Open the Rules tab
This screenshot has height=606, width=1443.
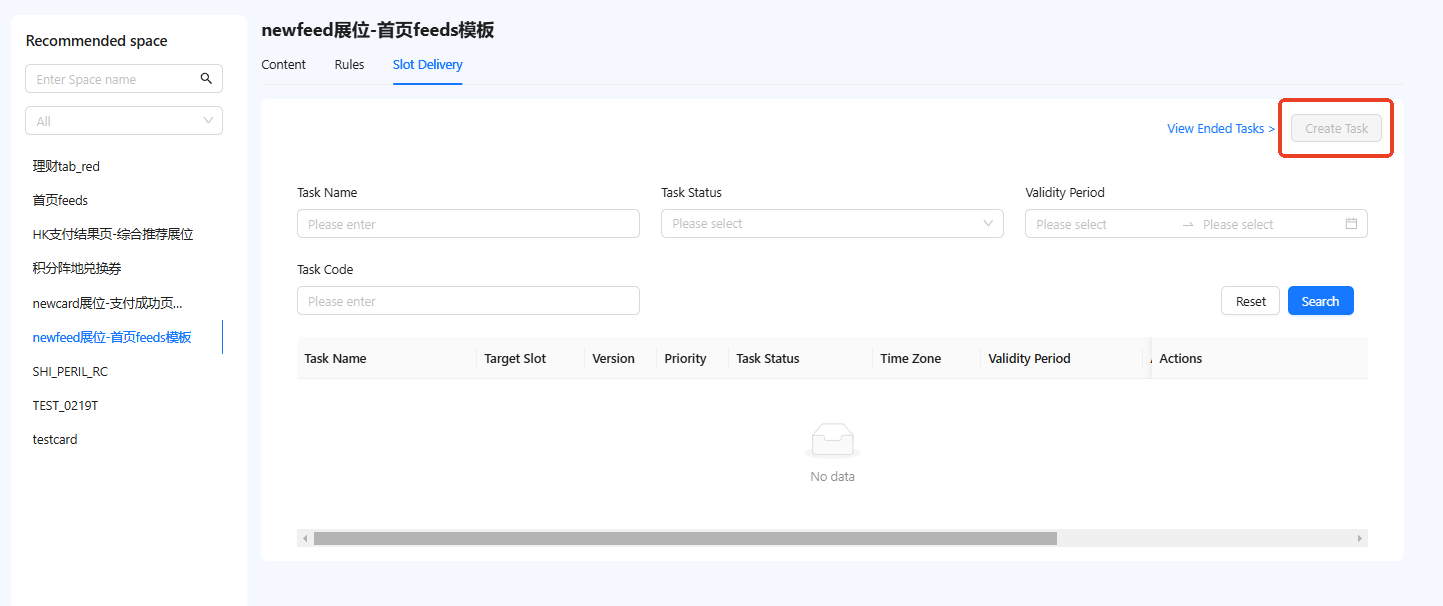tap(349, 65)
